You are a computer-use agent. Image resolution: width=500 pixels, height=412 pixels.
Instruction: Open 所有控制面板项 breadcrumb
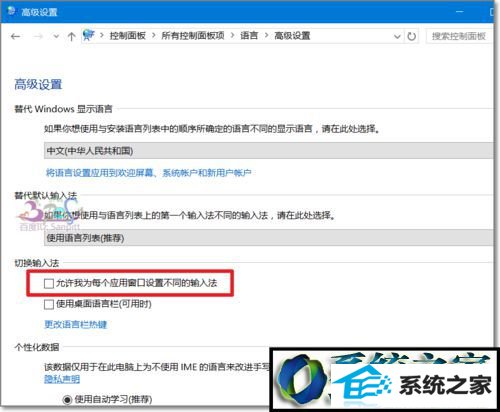pyautogui.click(x=193, y=36)
